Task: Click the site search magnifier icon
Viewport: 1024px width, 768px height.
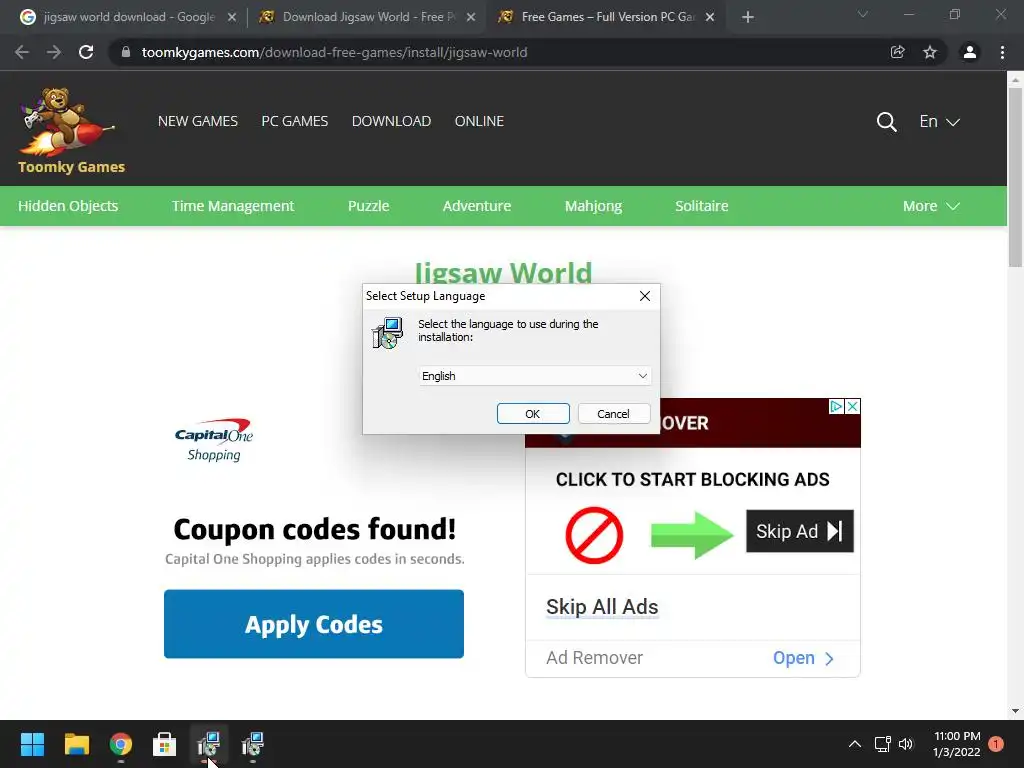Action: point(886,121)
